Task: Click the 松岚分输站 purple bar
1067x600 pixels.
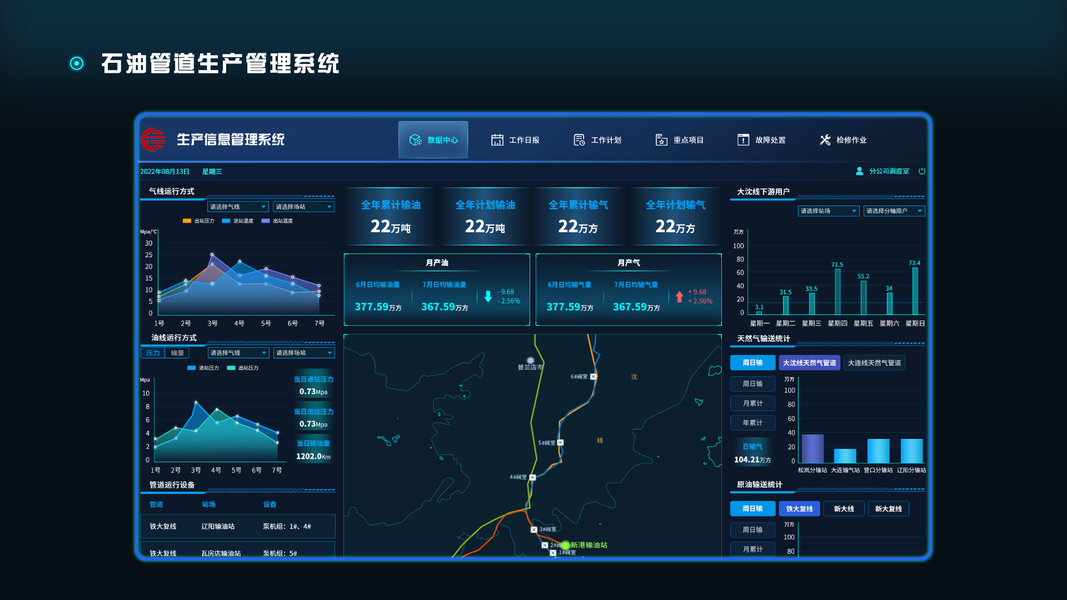Action: (812, 448)
